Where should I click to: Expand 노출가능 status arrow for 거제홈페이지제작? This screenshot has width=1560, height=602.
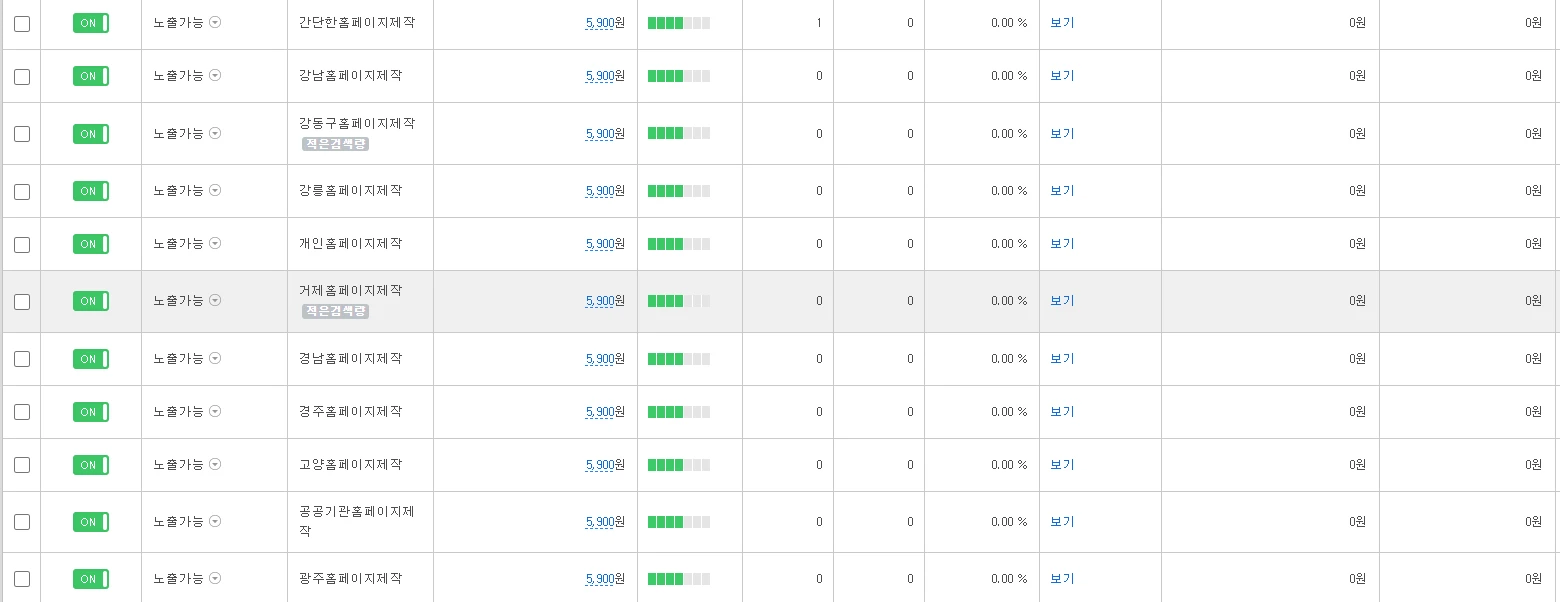[215, 301]
